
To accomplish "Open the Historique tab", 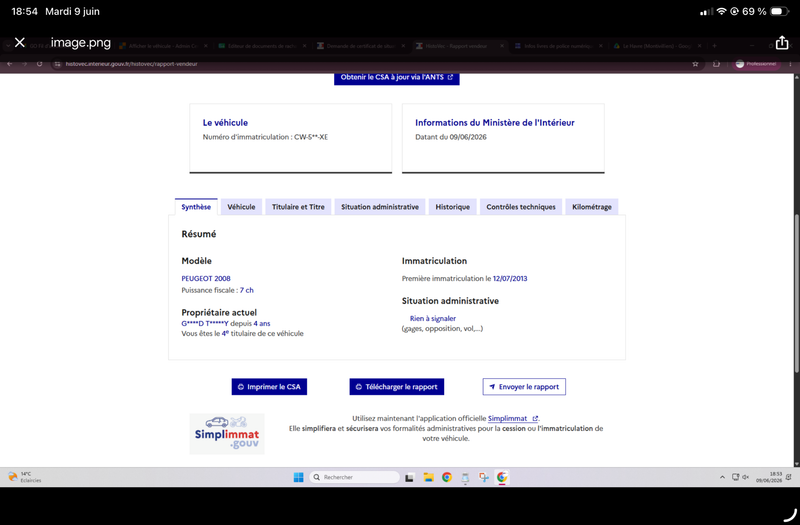I will click(453, 207).
